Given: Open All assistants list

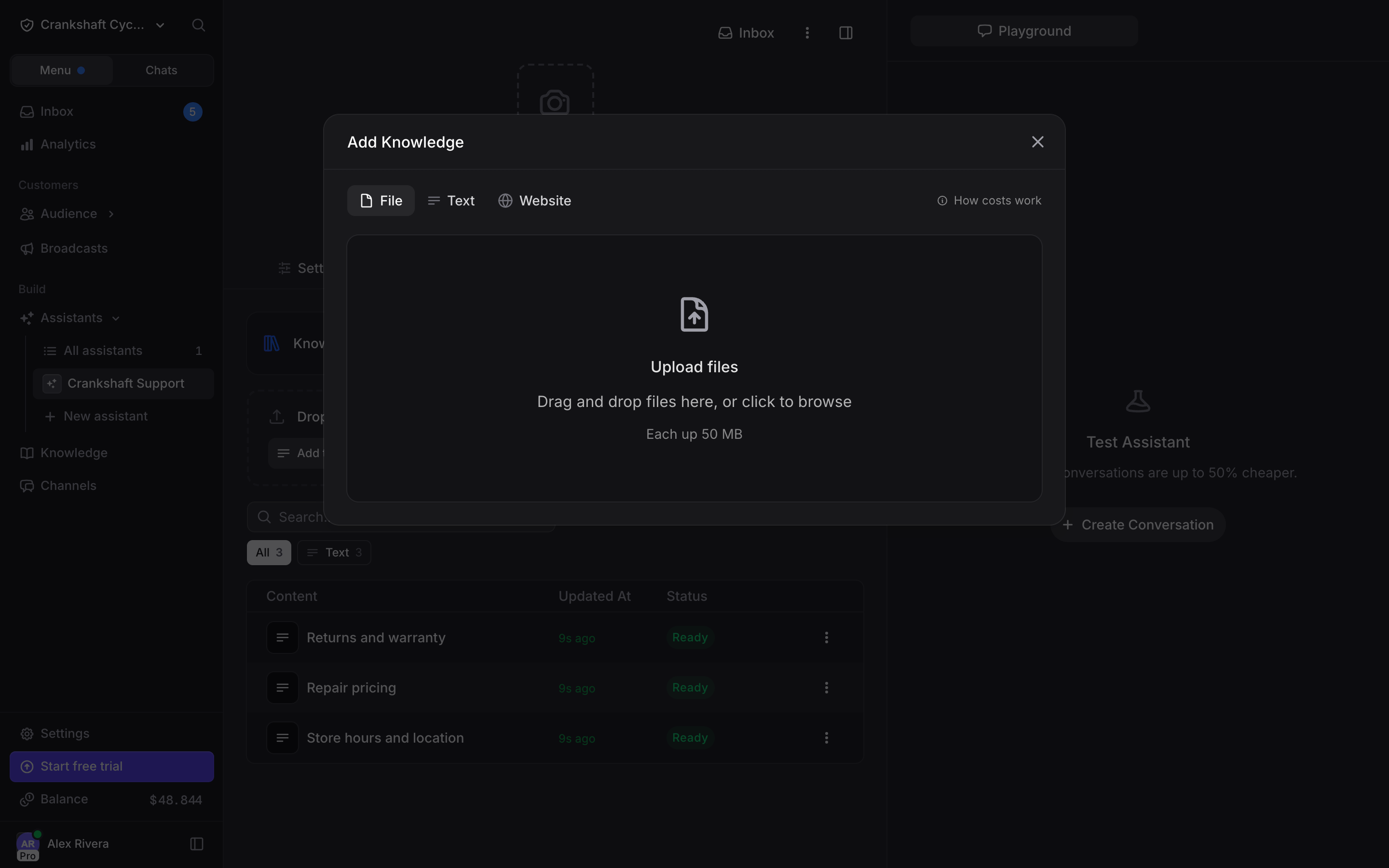Looking at the screenshot, I should [x=123, y=351].
